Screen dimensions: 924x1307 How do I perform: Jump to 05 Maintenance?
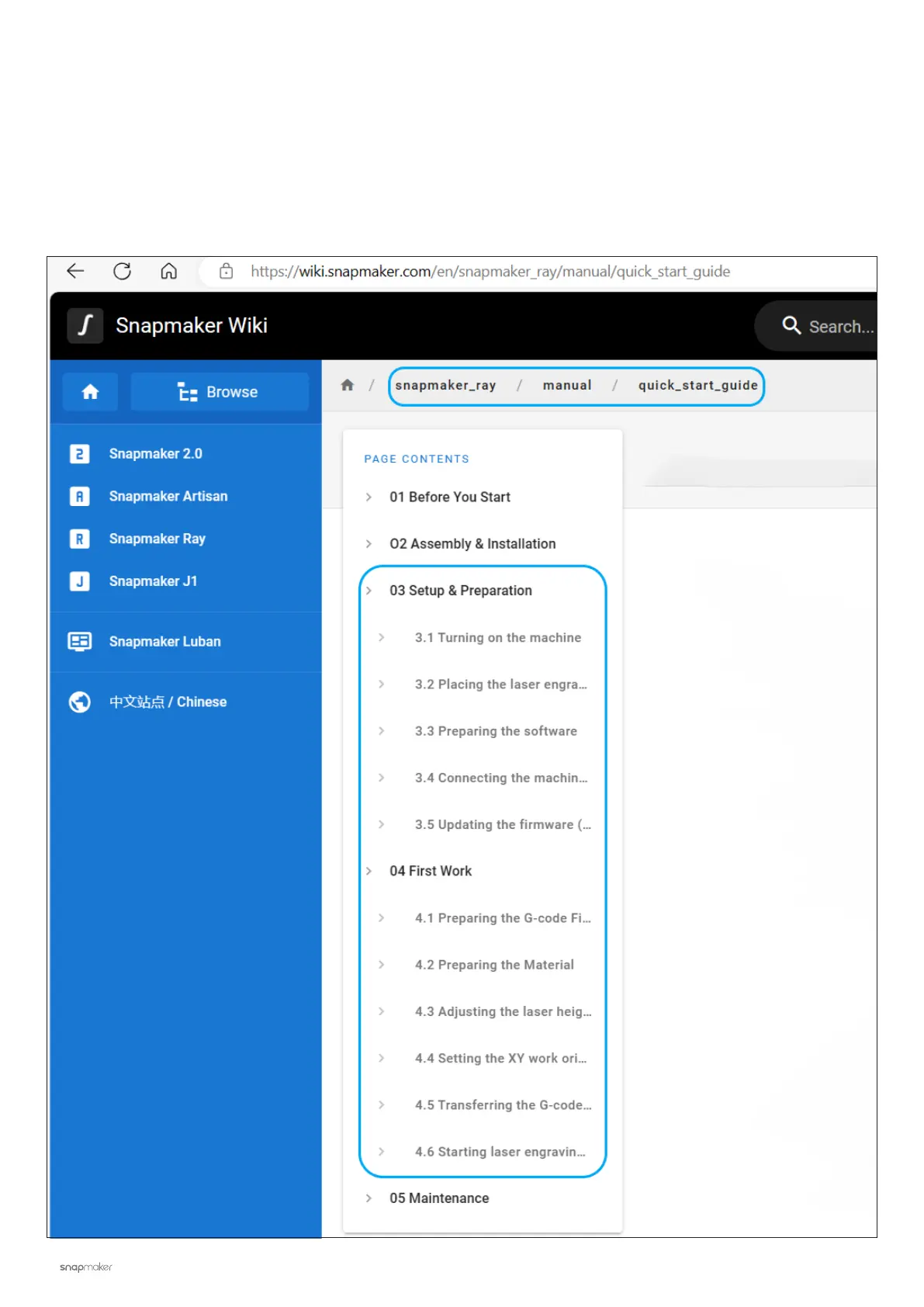[439, 1198]
